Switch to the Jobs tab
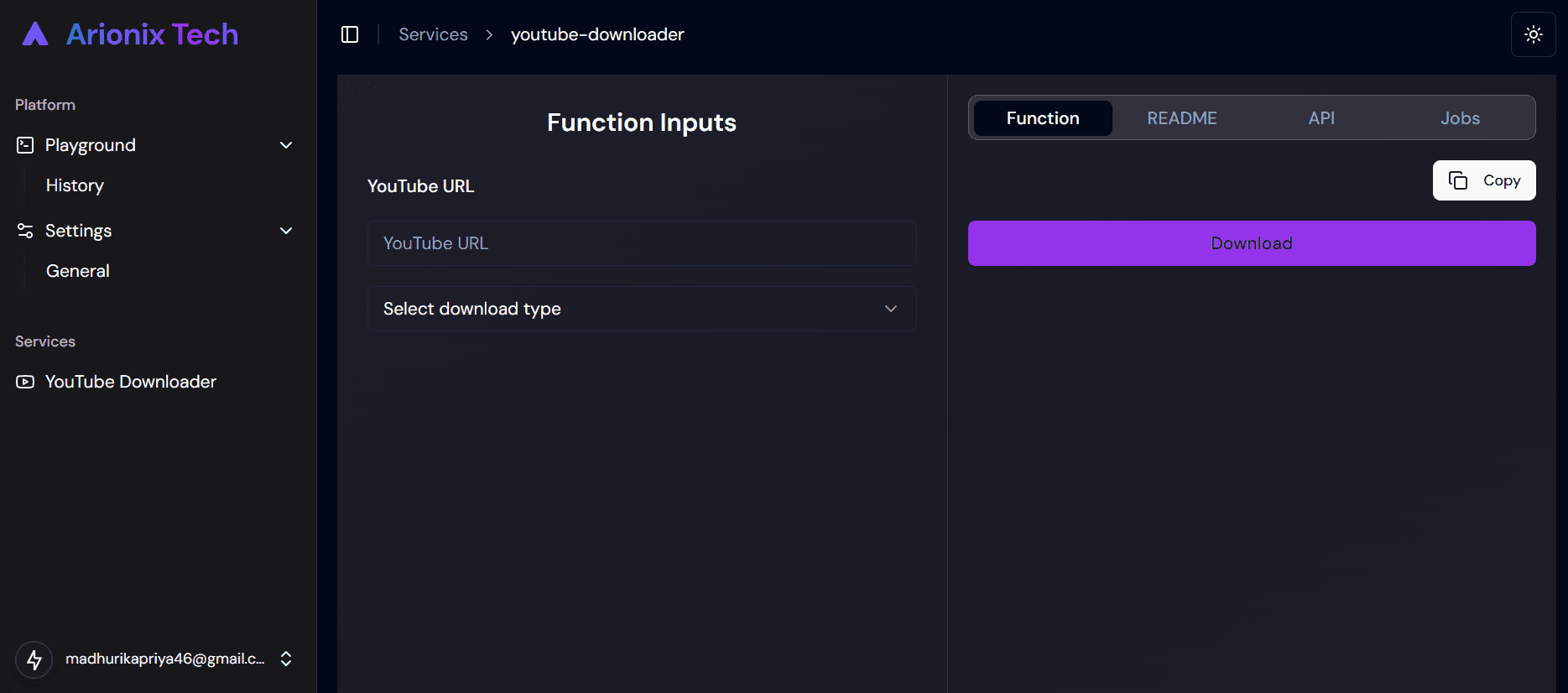The image size is (1568, 693). [1460, 118]
